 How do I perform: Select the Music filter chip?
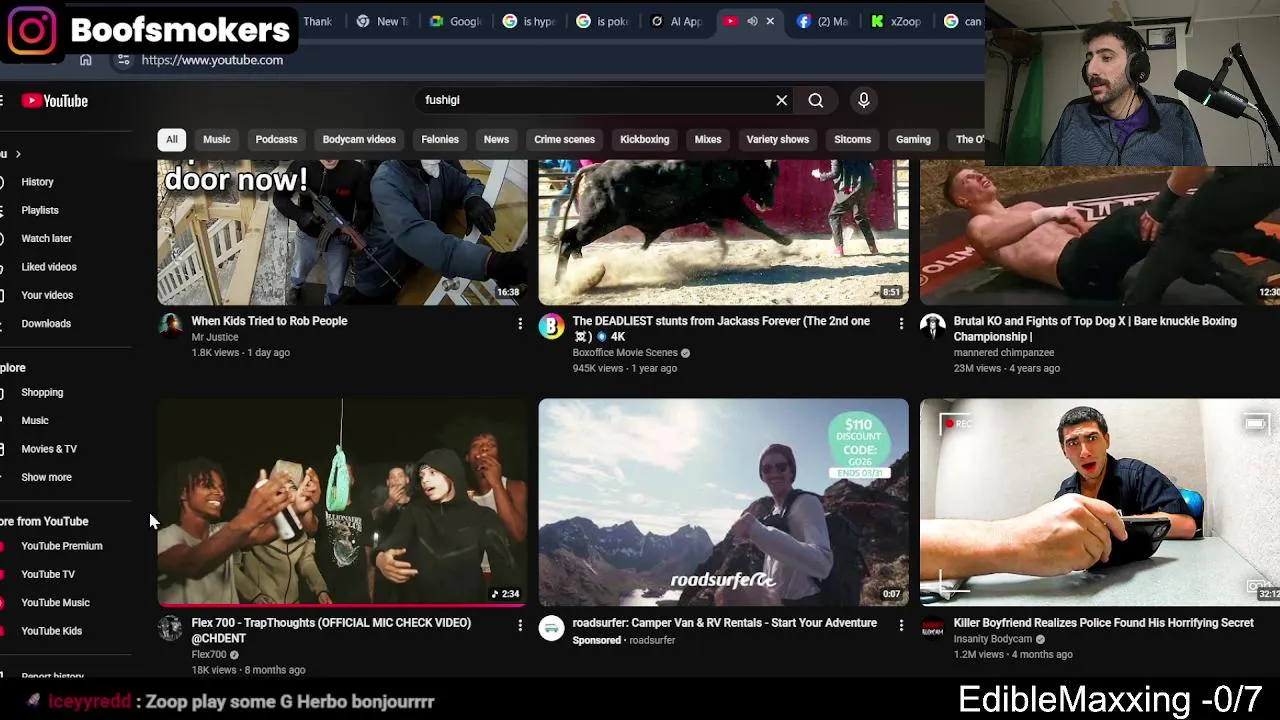[217, 140]
